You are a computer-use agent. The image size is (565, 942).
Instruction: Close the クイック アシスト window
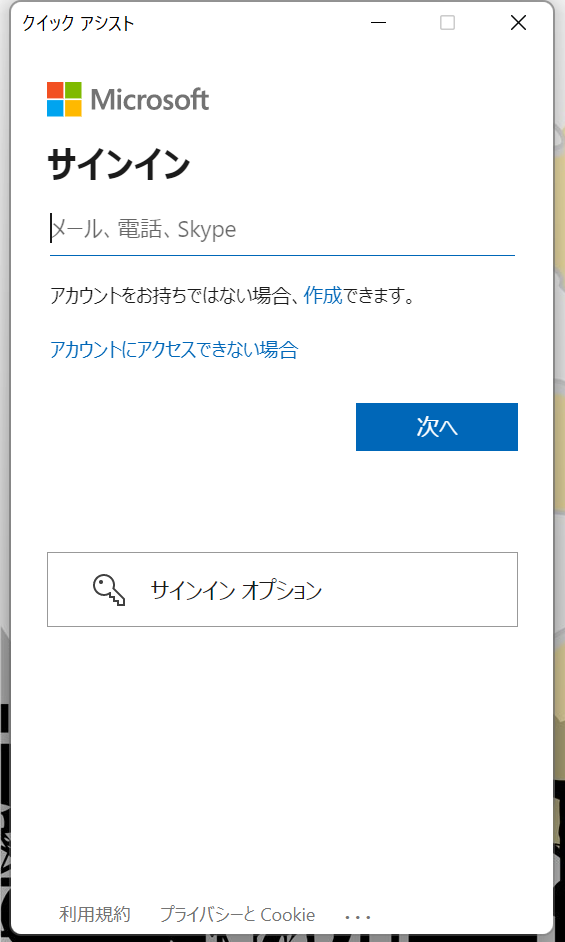518,23
